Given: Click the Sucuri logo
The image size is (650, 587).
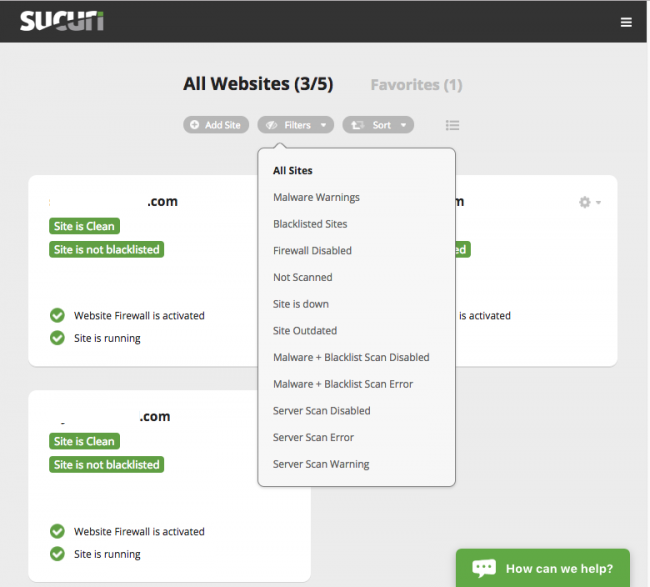Looking at the screenshot, I should coord(62,21).
